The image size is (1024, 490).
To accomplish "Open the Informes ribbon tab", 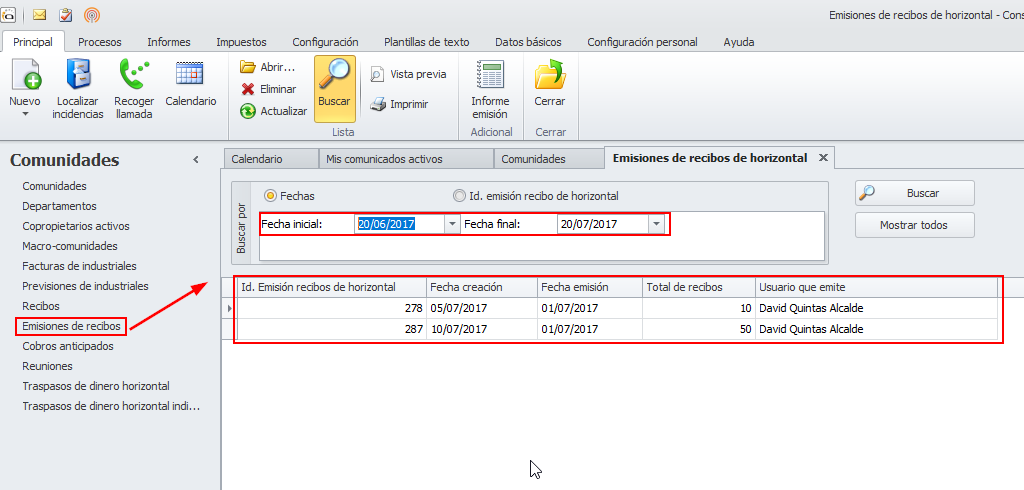I will (x=168, y=42).
